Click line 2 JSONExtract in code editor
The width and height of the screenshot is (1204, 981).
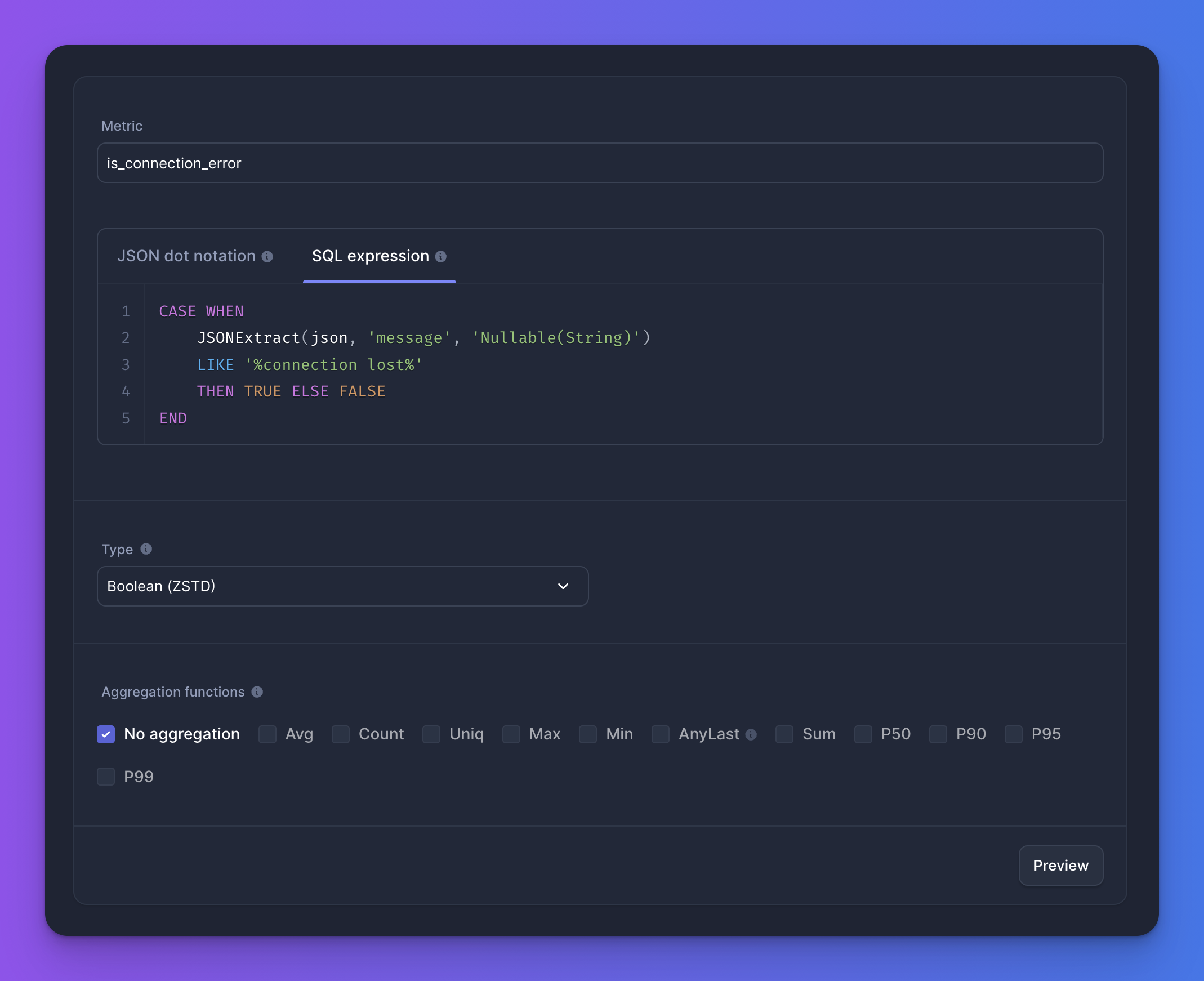(x=423, y=338)
